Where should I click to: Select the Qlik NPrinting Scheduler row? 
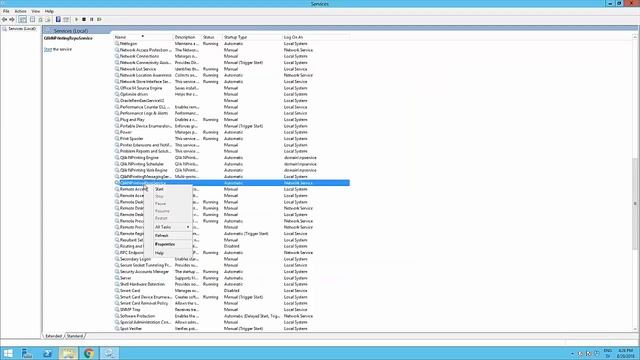click(x=232, y=164)
